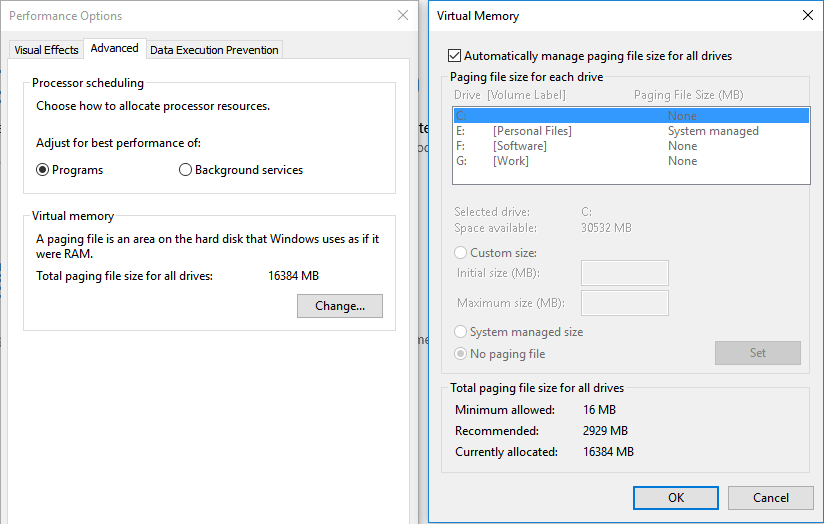Cancel the Virtual Memory dialog
The height and width of the screenshot is (524, 824).
770,497
